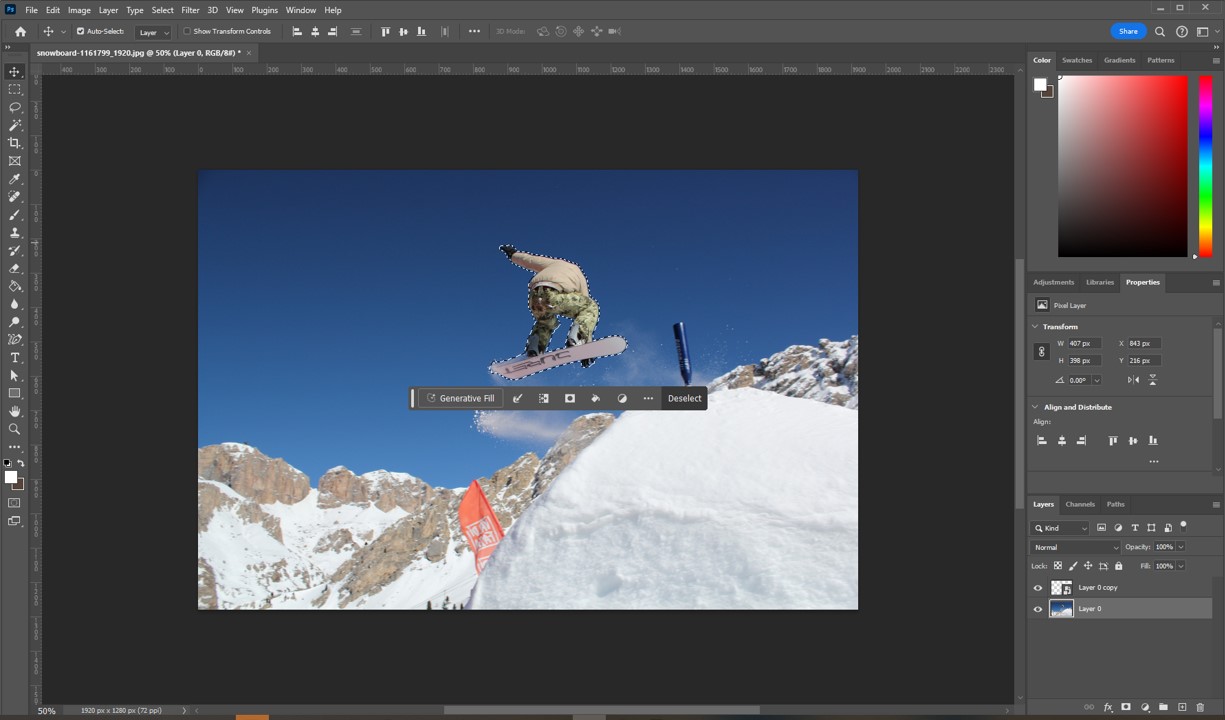The height and width of the screenshot is (720, 1225).
Task: Open the Opacity slider dropdown arrow
Action: click(x=1181, y=547)
